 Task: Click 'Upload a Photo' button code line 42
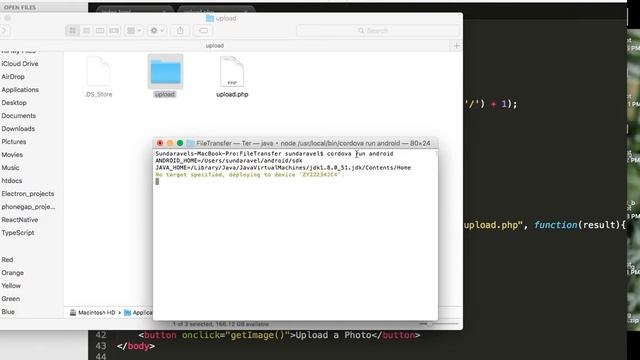(x=279, y=335)
